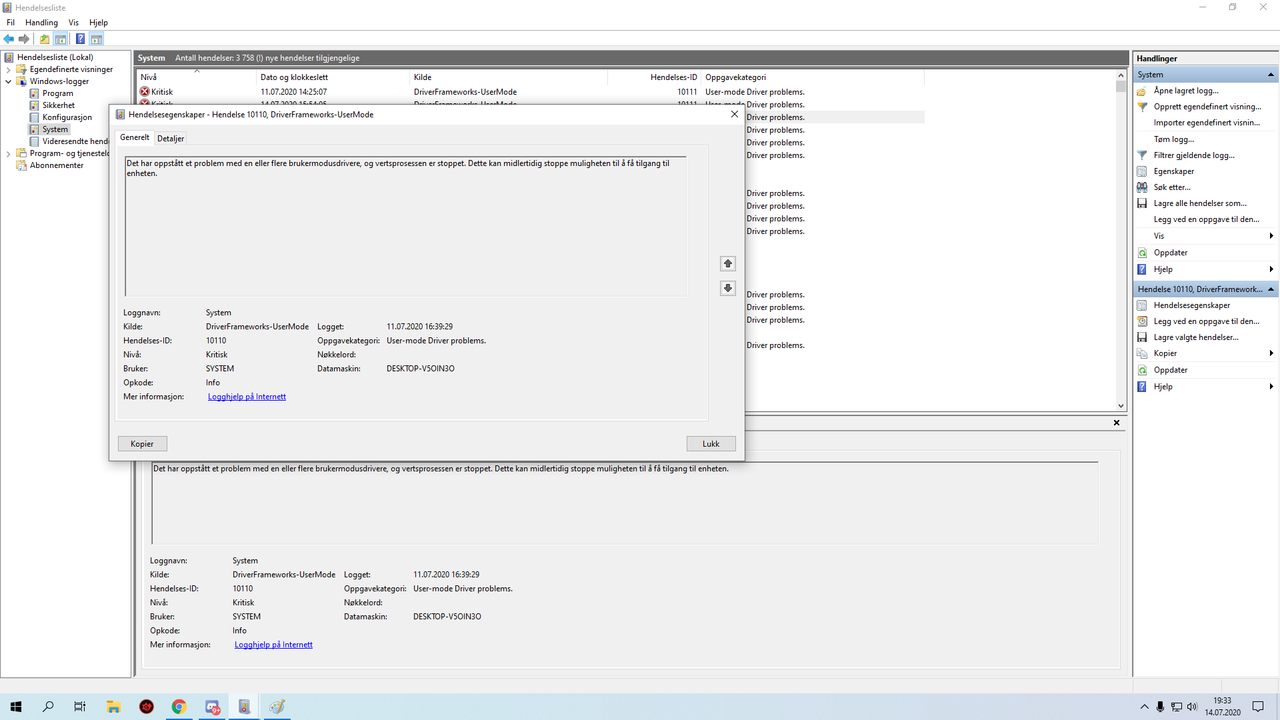The width and height of the screenshot is (1280, 720).
Task: Click the floppy icon for Lagre valgte hendelser
Action: 1143,337
